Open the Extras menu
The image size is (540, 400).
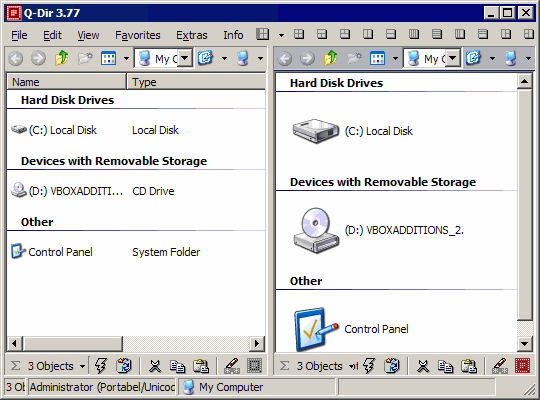pos(192,35)
